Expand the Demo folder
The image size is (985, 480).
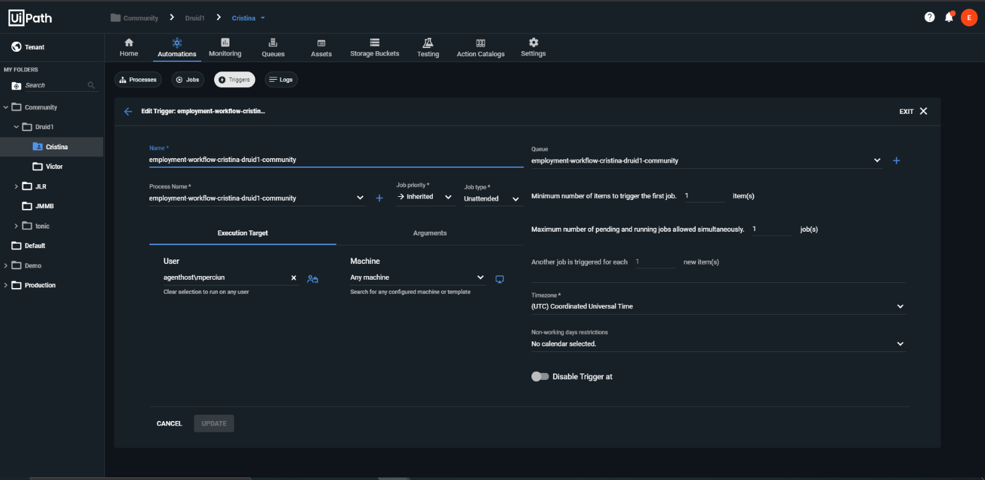click(6, 265)
